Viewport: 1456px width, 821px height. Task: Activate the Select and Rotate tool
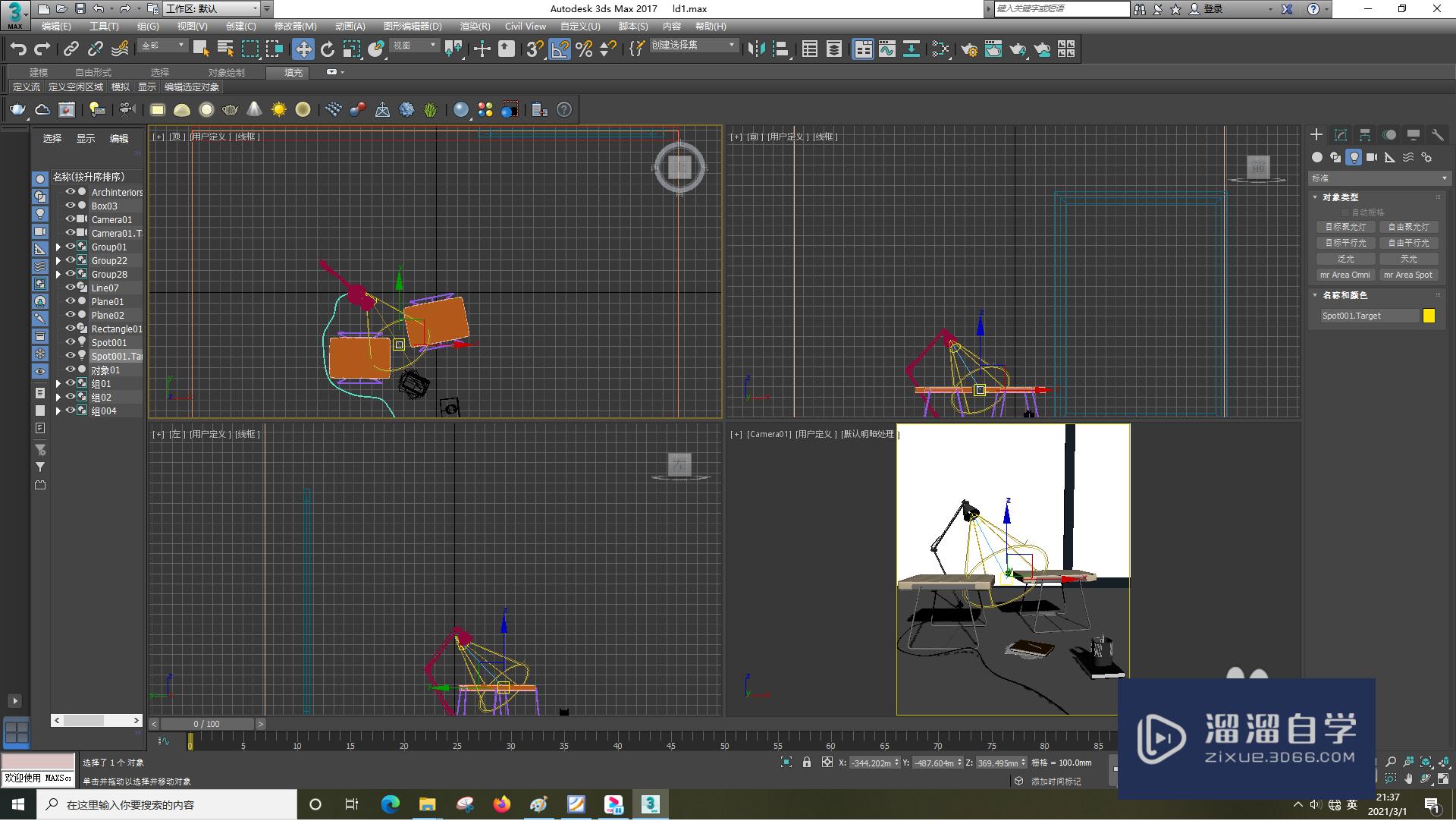328,49
